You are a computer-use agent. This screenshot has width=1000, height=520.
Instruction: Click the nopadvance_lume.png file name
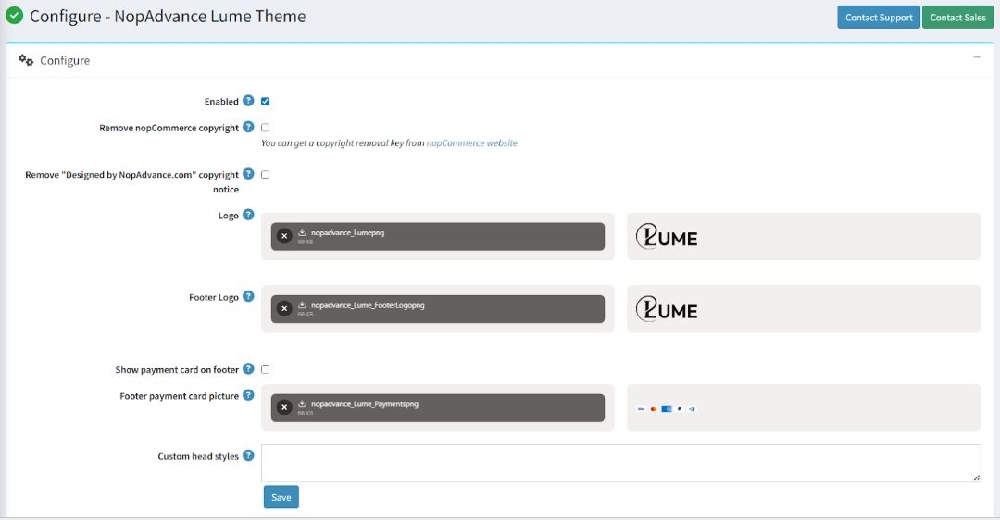click(x=348, y=233)
